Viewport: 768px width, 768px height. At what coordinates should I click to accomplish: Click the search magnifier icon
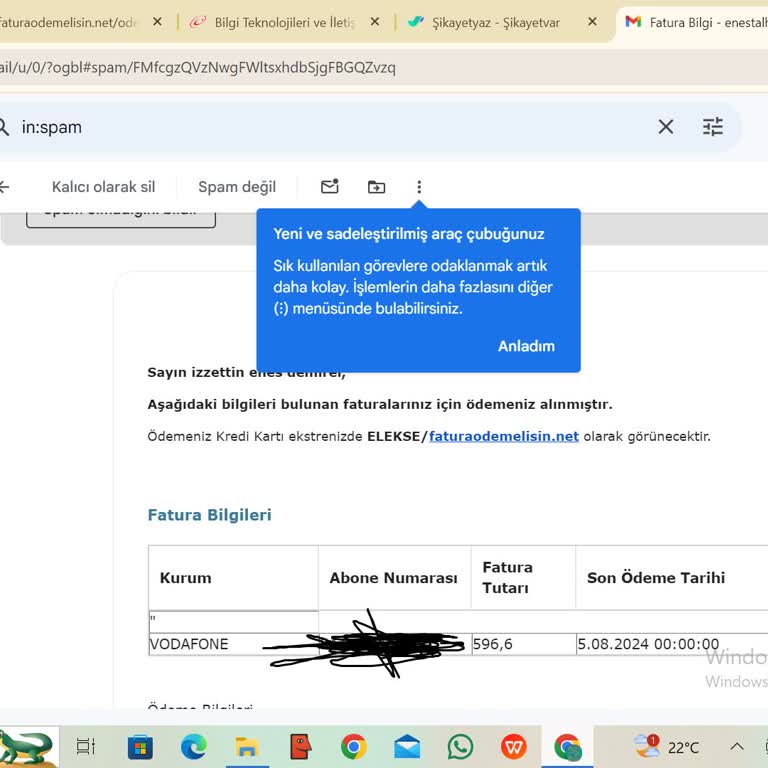point(3,127)
